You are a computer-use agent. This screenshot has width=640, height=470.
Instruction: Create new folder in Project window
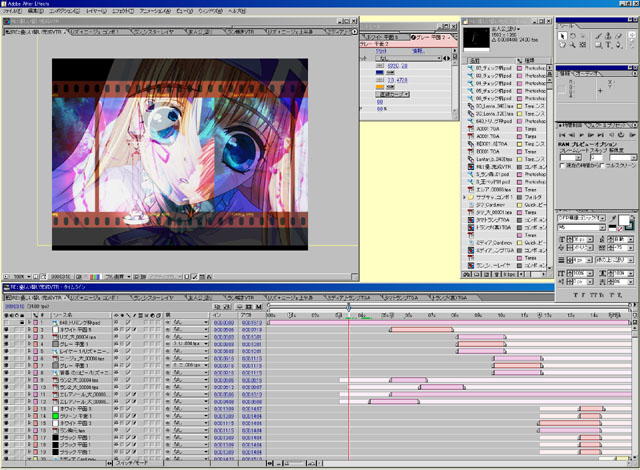click(x=476, y=275)
